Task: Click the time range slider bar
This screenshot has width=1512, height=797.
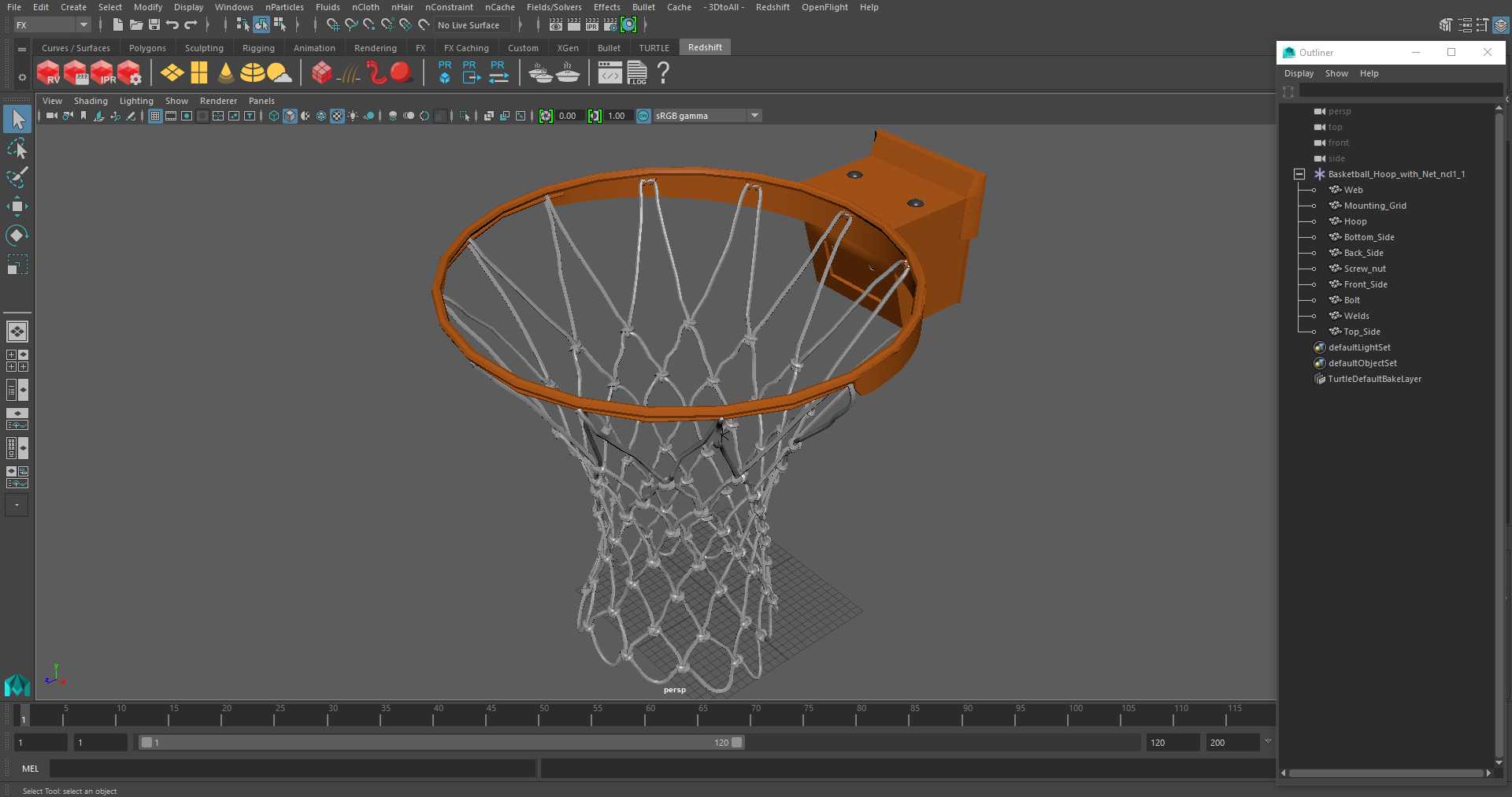Action: [441, 742]
